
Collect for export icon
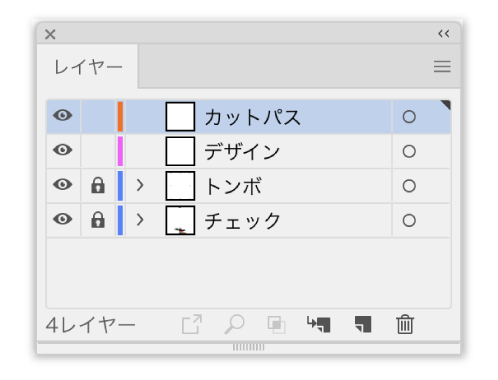click(x=192, y=324)
